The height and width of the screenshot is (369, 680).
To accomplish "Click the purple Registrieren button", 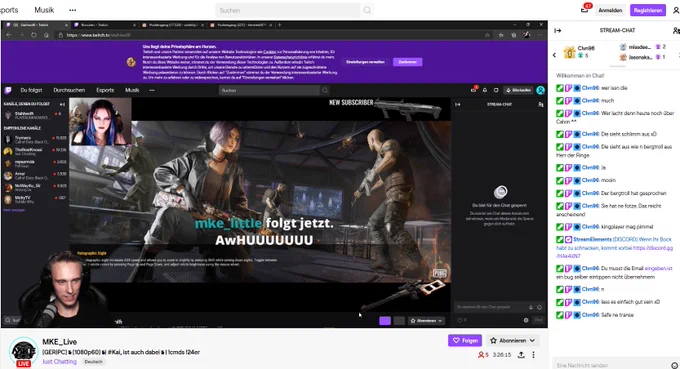I will (647, 10).
